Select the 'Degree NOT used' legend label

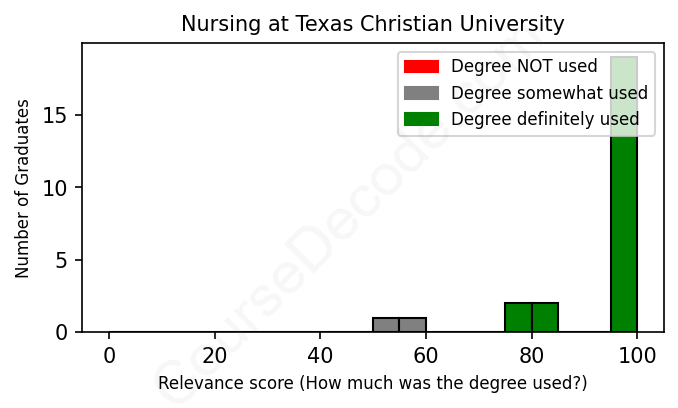click(524, 67)
